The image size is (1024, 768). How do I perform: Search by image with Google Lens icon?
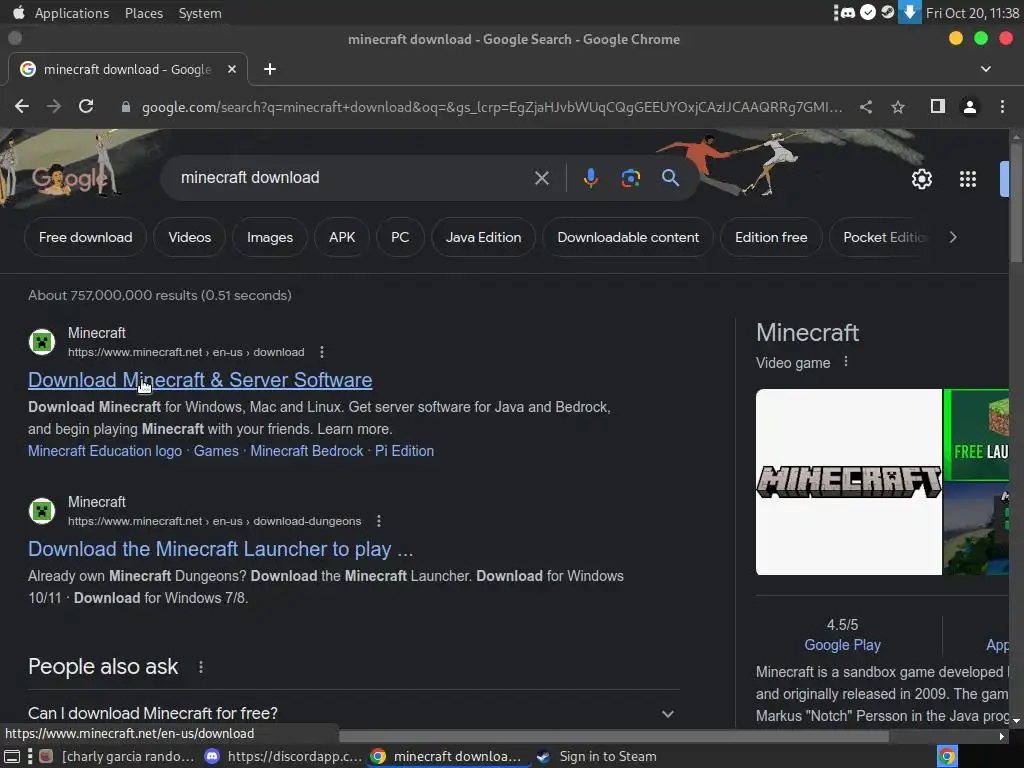click(x=630, y=178)
